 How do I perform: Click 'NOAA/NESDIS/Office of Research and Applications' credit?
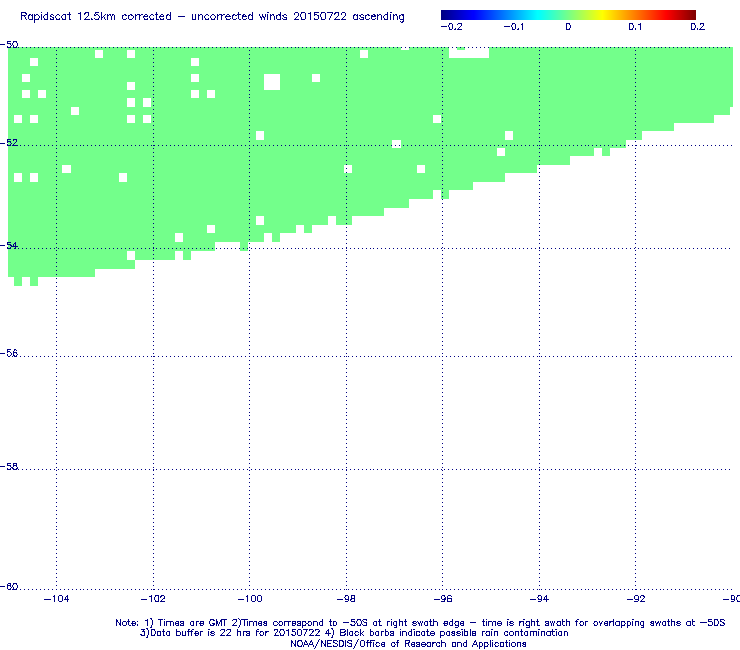coord(408,644)
